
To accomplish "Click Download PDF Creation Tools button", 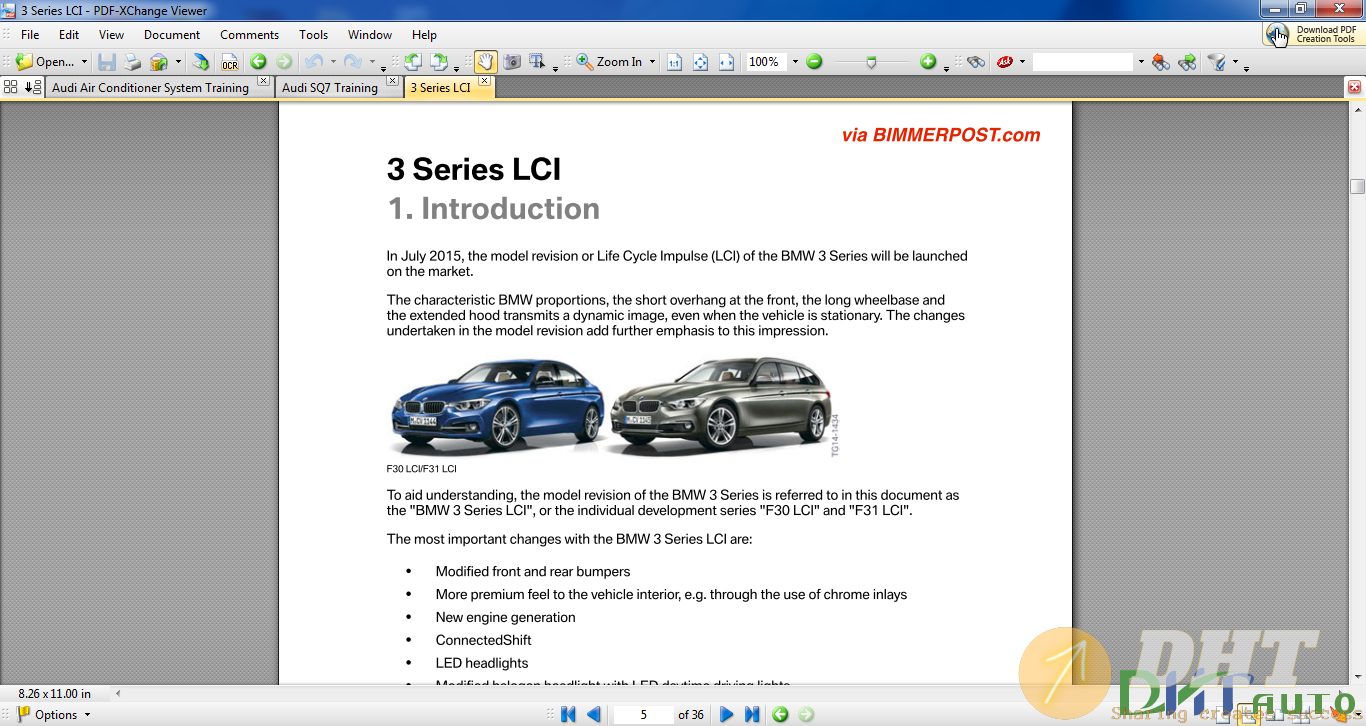I will [1313, 34].
